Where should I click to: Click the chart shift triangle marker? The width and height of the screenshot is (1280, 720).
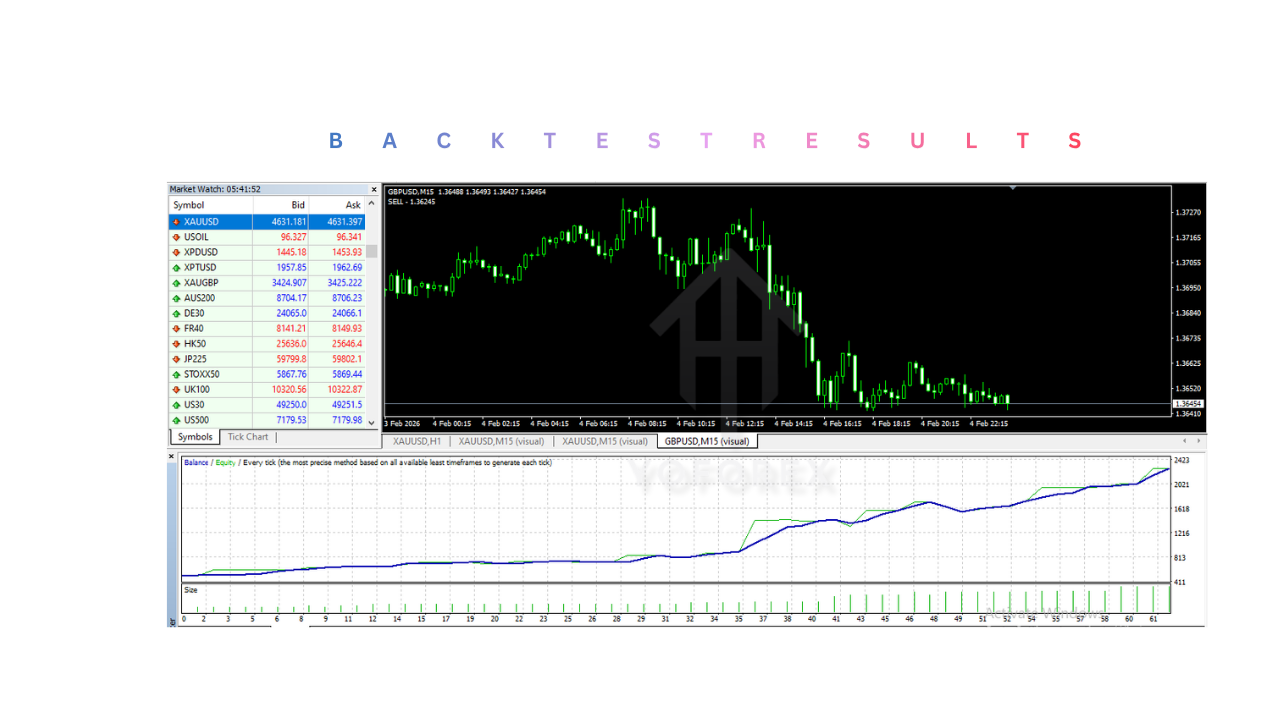click(x=1013, y=187)
